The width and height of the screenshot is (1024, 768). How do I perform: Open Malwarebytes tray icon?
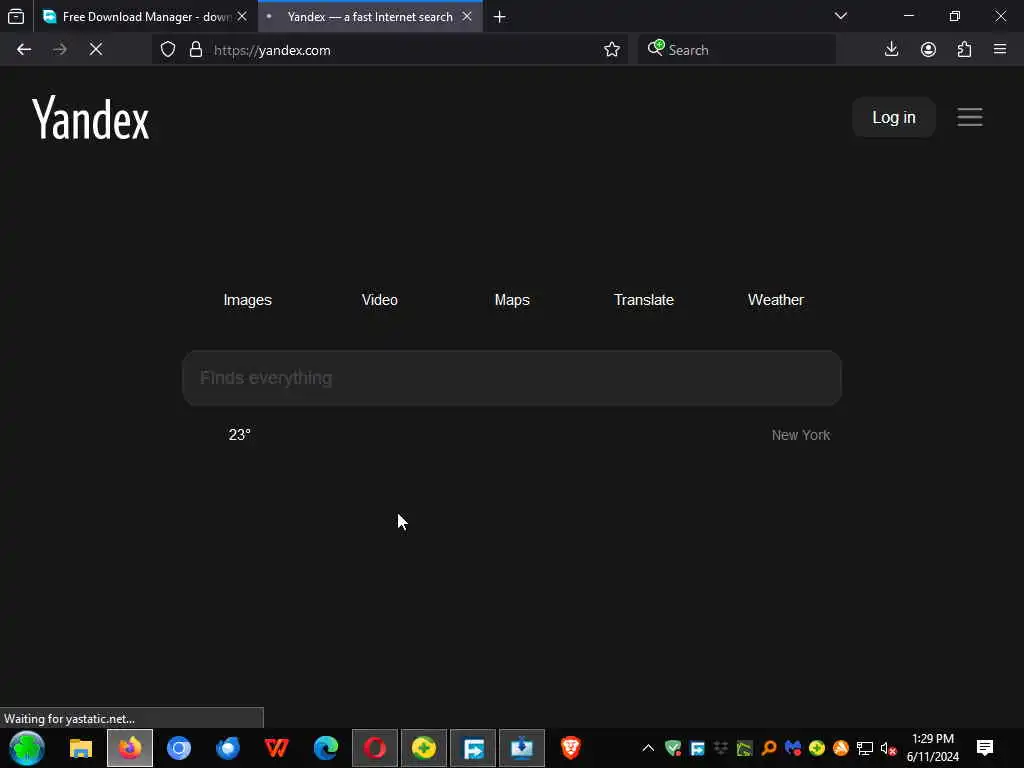pos(793,748)
